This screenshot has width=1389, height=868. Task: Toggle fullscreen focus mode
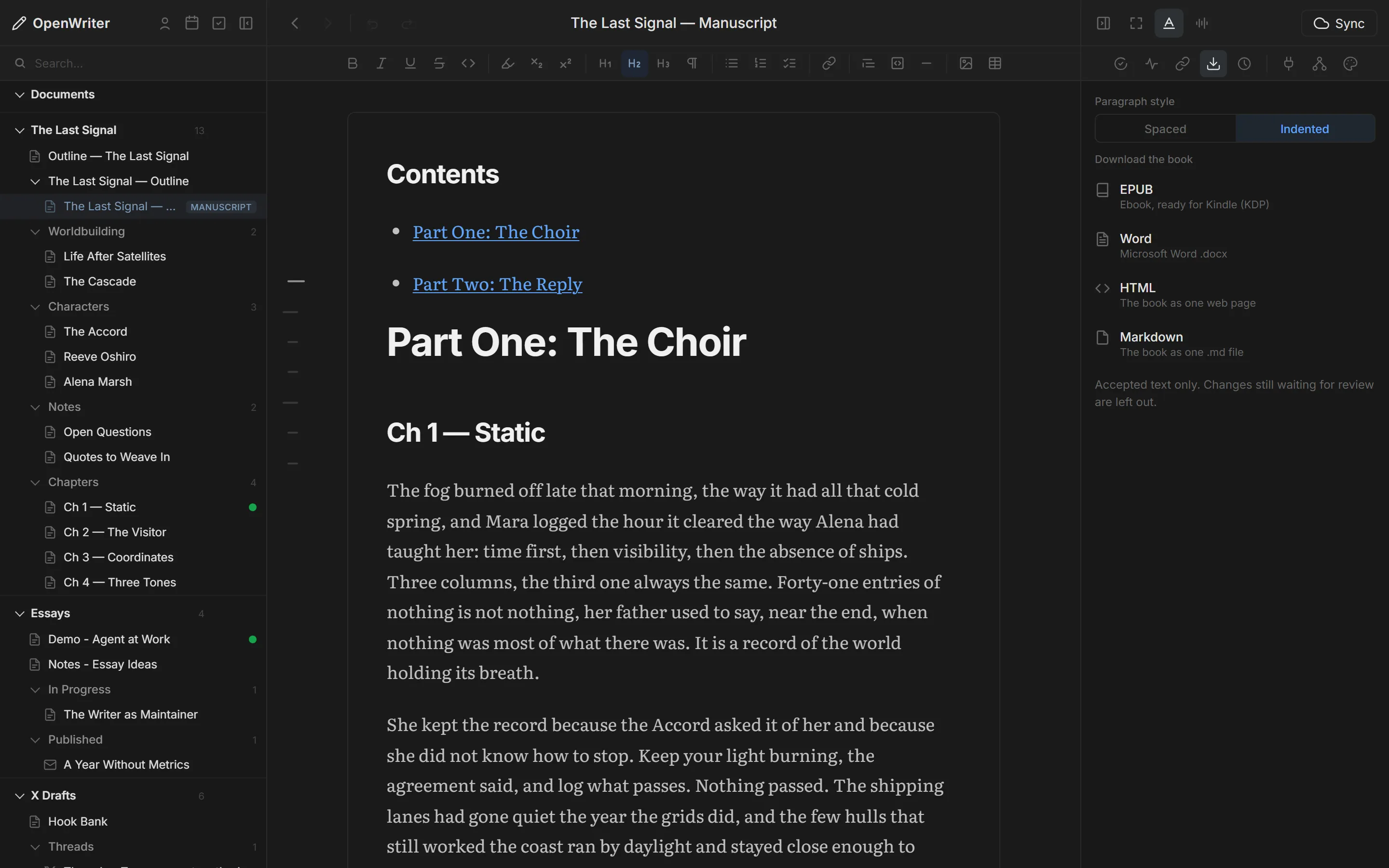pos(1136,23)
